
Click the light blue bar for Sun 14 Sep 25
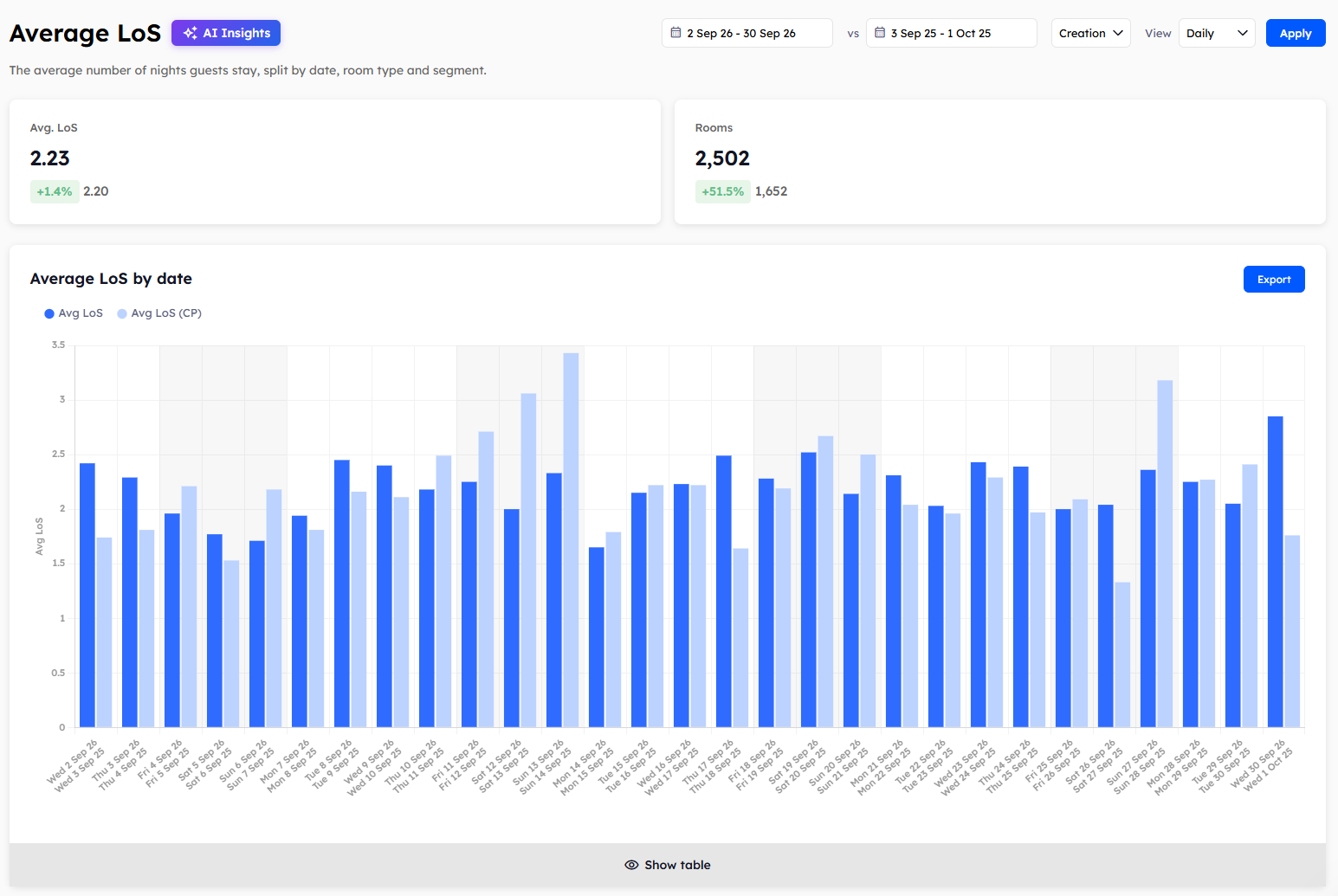click(571, 540)
